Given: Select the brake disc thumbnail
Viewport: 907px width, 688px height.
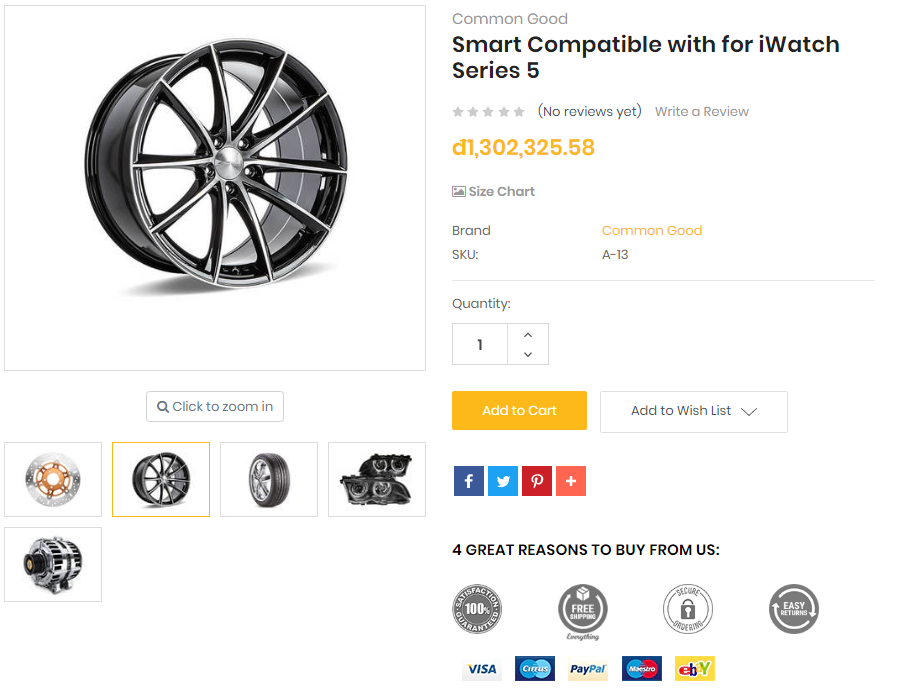Looking at the screenshot, I should (53, 480).
